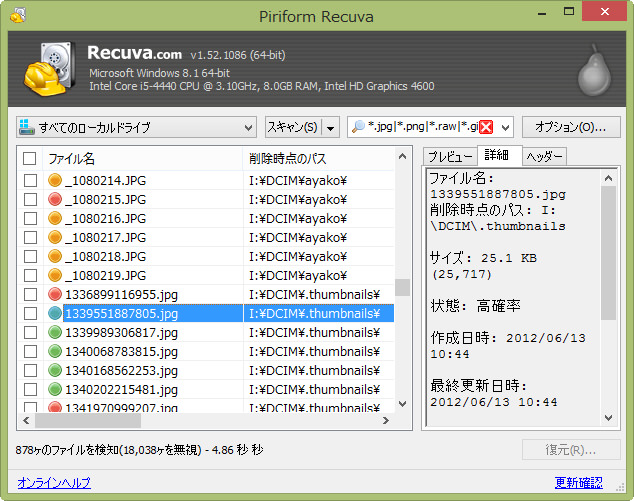Select file row 1340168562253.jpg

click(206, 370)
